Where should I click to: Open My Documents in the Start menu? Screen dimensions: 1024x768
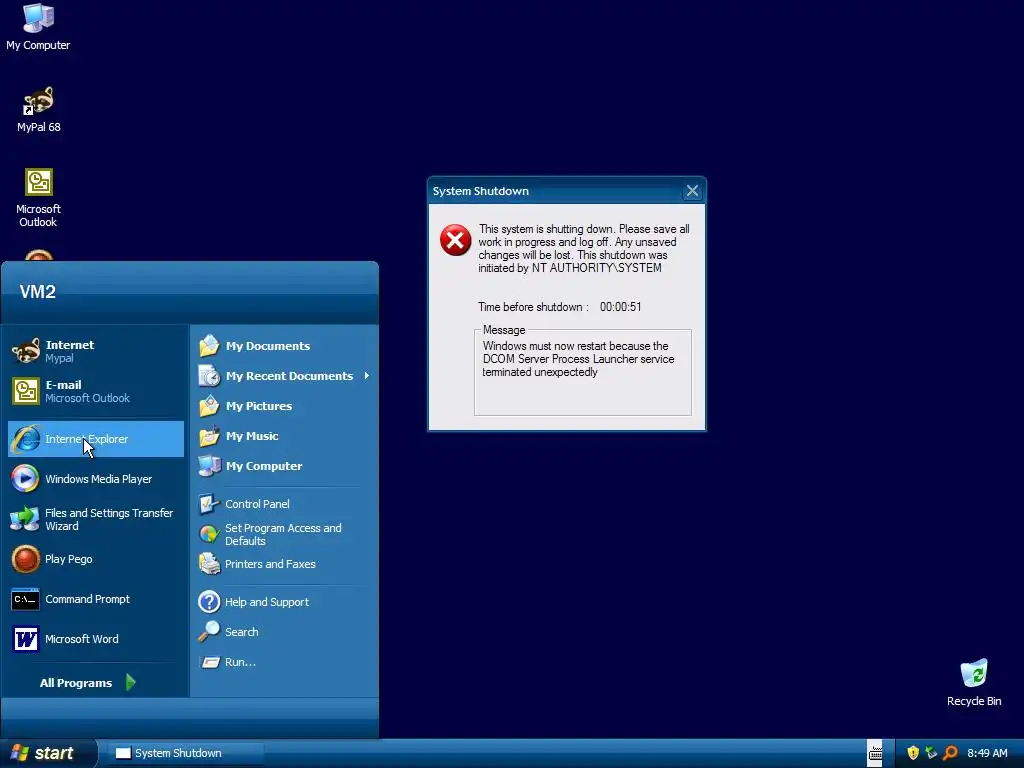(284, 345)
